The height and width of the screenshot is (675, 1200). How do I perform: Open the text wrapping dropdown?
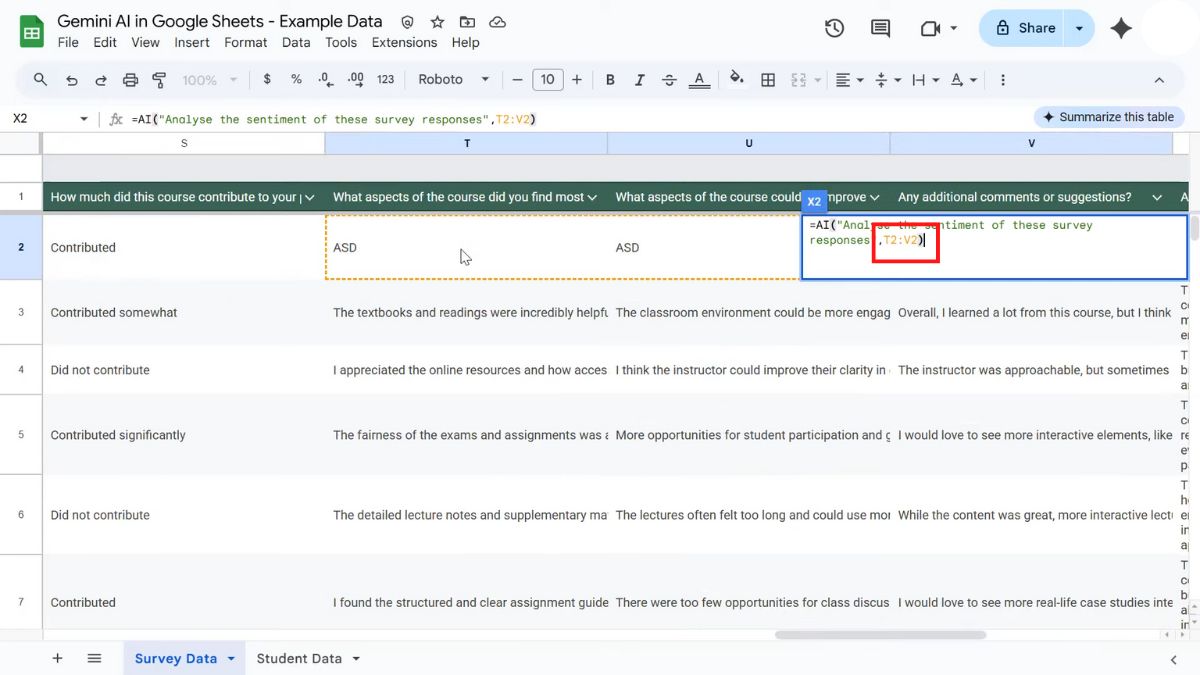pos(924,80)
